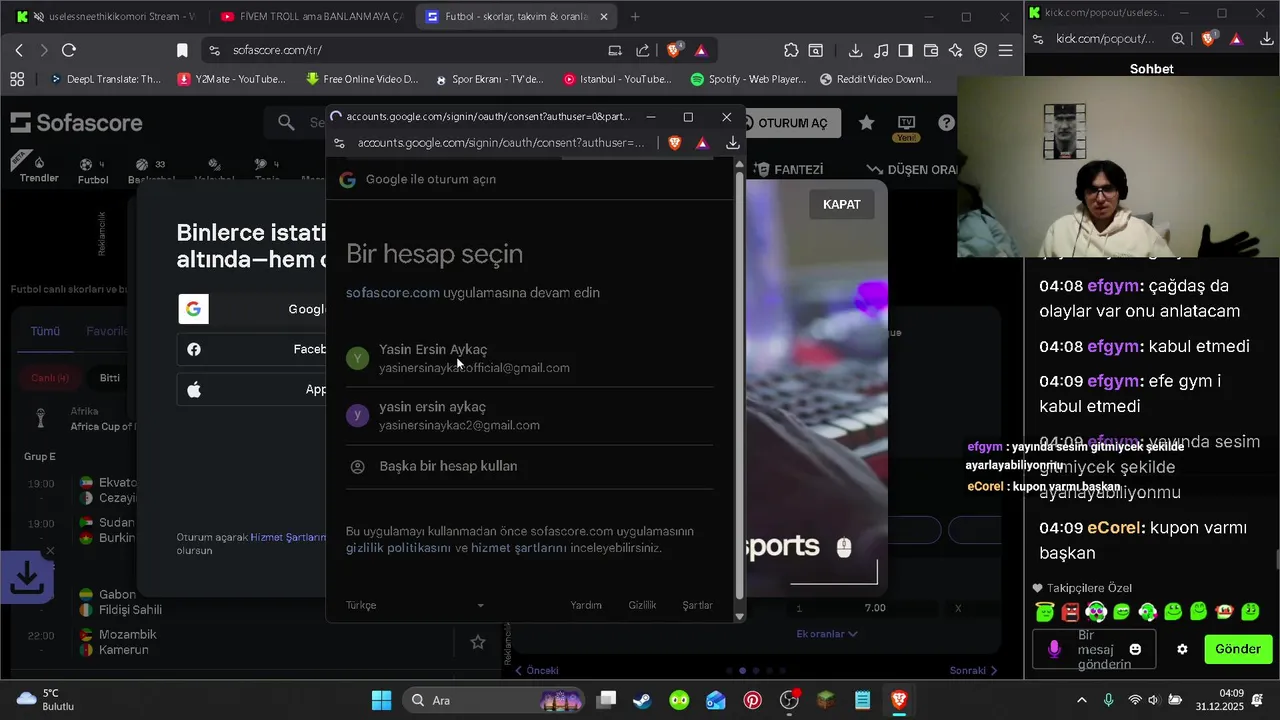Open the Türkçe language dropdown

[x=415, y=605]
